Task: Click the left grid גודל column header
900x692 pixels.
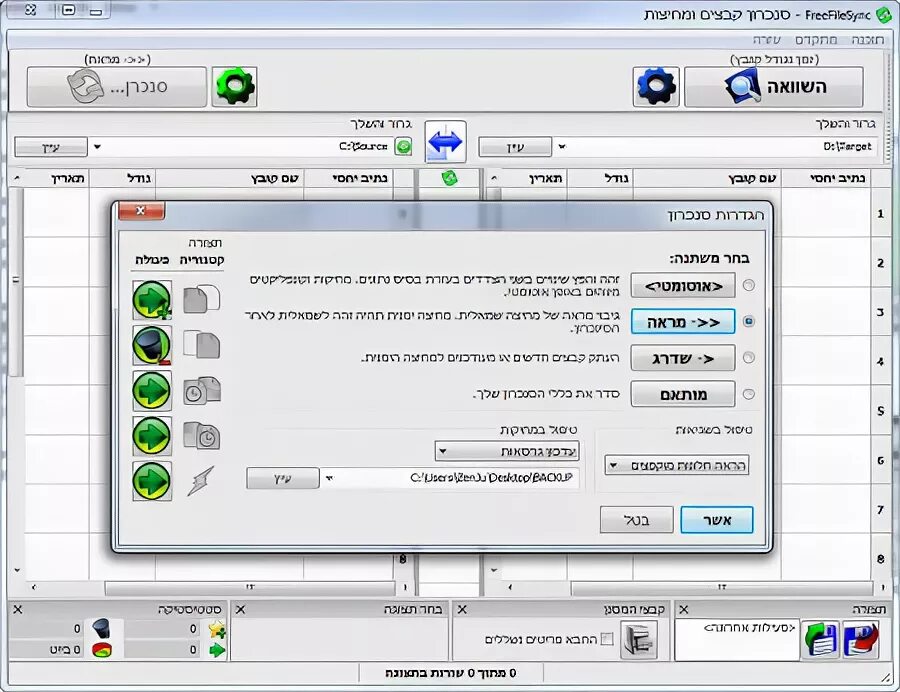Action: pos(122,178)
